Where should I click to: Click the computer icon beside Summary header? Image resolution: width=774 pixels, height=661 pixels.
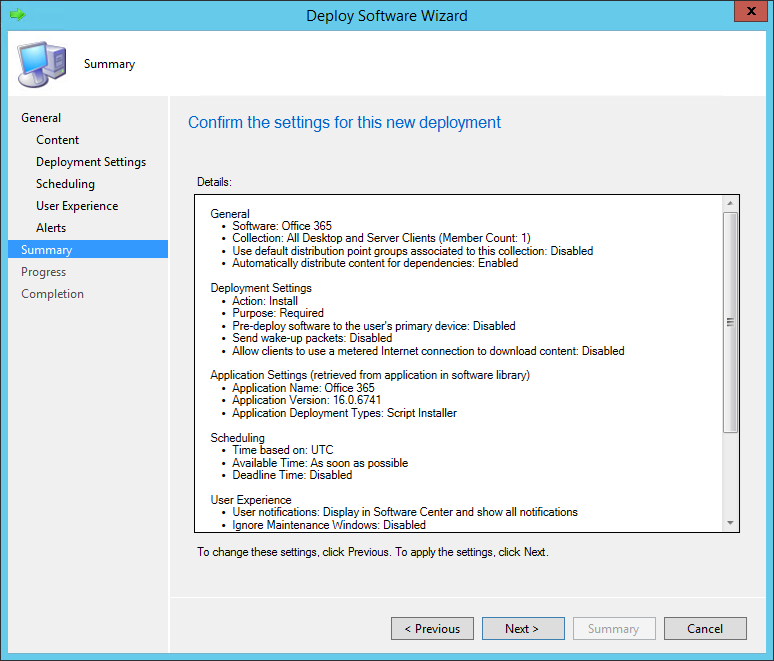click(x=41, y=64)
